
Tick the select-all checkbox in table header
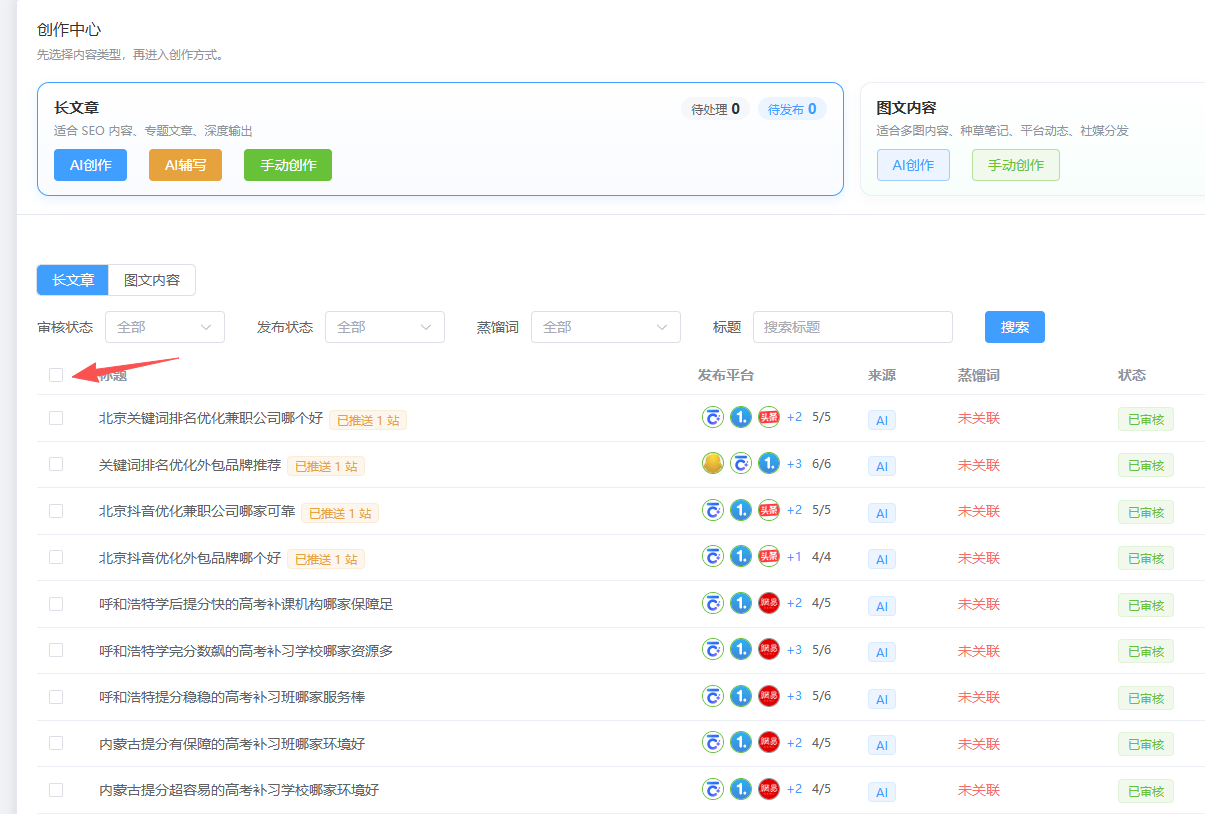(56, 375)
